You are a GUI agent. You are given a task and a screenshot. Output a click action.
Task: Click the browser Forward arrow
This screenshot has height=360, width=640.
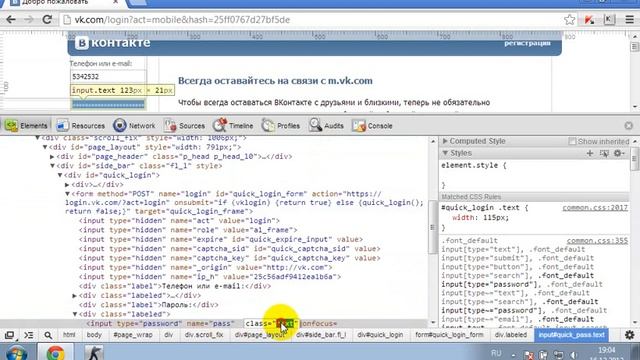click(x=29, y=20)
